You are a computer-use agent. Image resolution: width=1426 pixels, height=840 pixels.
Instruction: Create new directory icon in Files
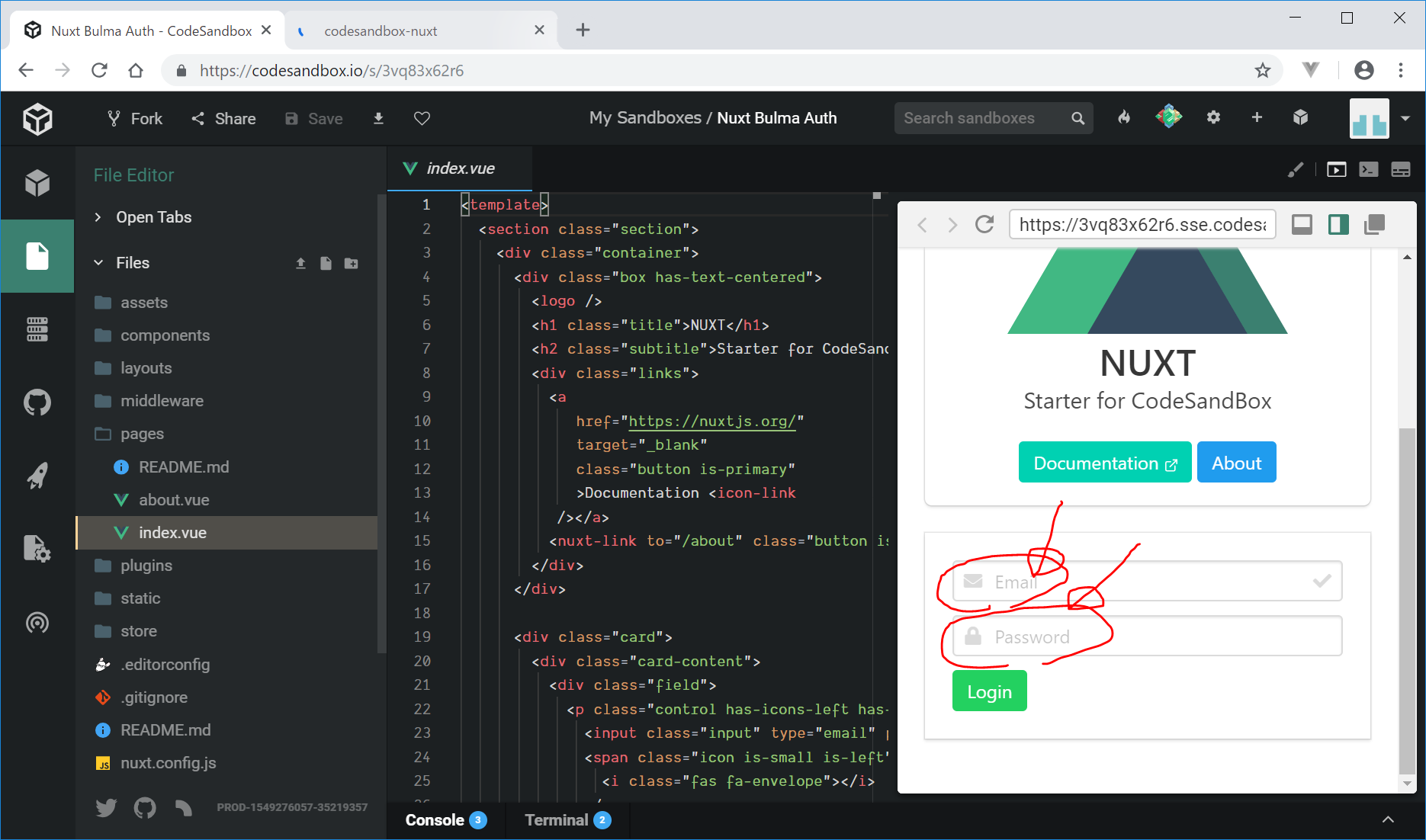click(351, 263)
